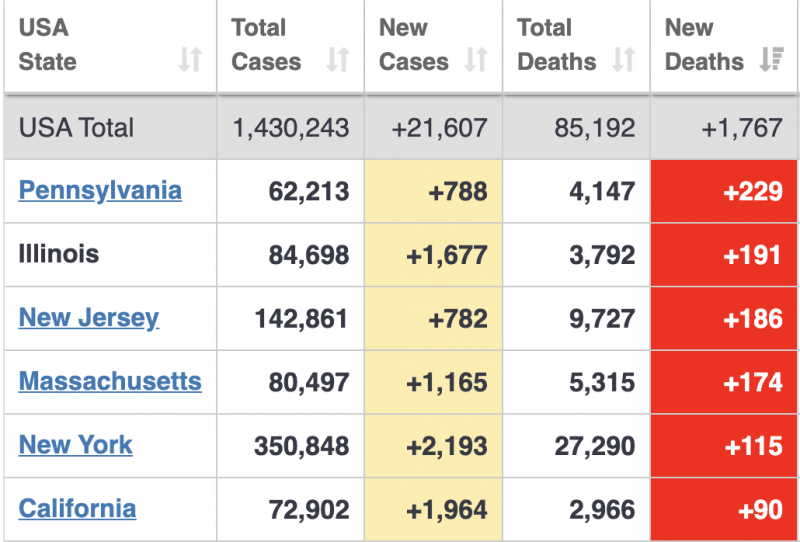Screen dimensions: 800x542
Task: Click California's red +90 new deaths cell
Action: (724, 509)
